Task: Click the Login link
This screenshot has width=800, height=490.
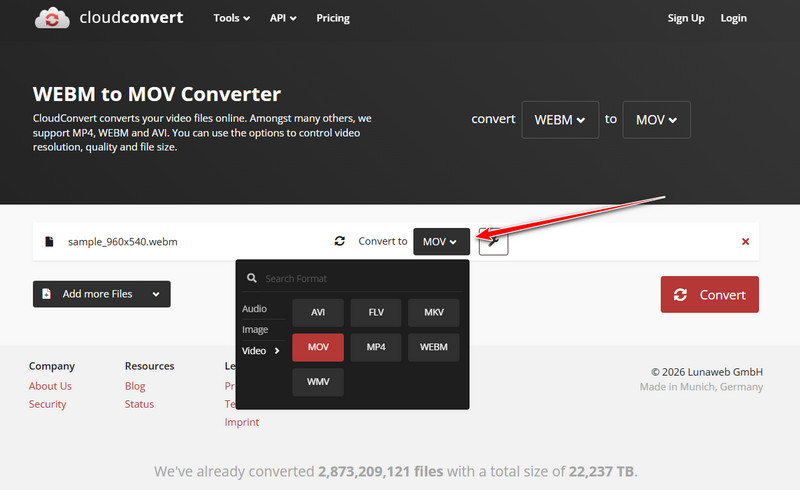Action: [733, 18]
